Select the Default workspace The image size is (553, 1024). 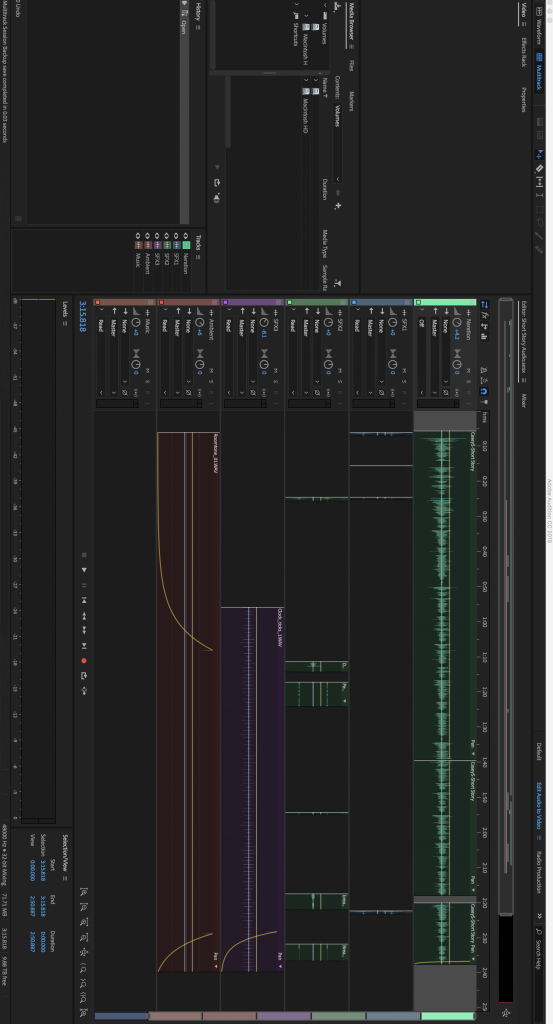[x=539, y=751]
